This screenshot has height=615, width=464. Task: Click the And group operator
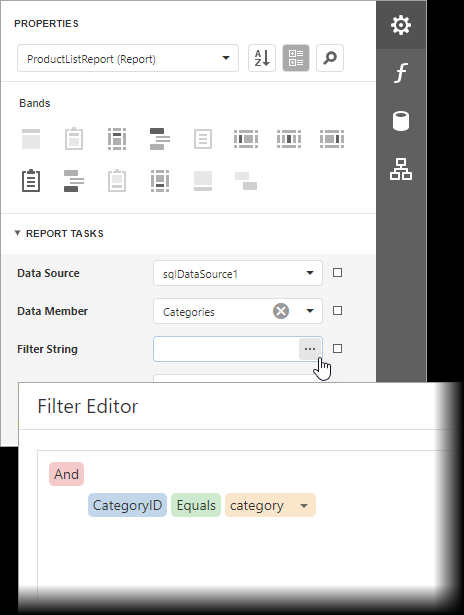pos(66,474)
